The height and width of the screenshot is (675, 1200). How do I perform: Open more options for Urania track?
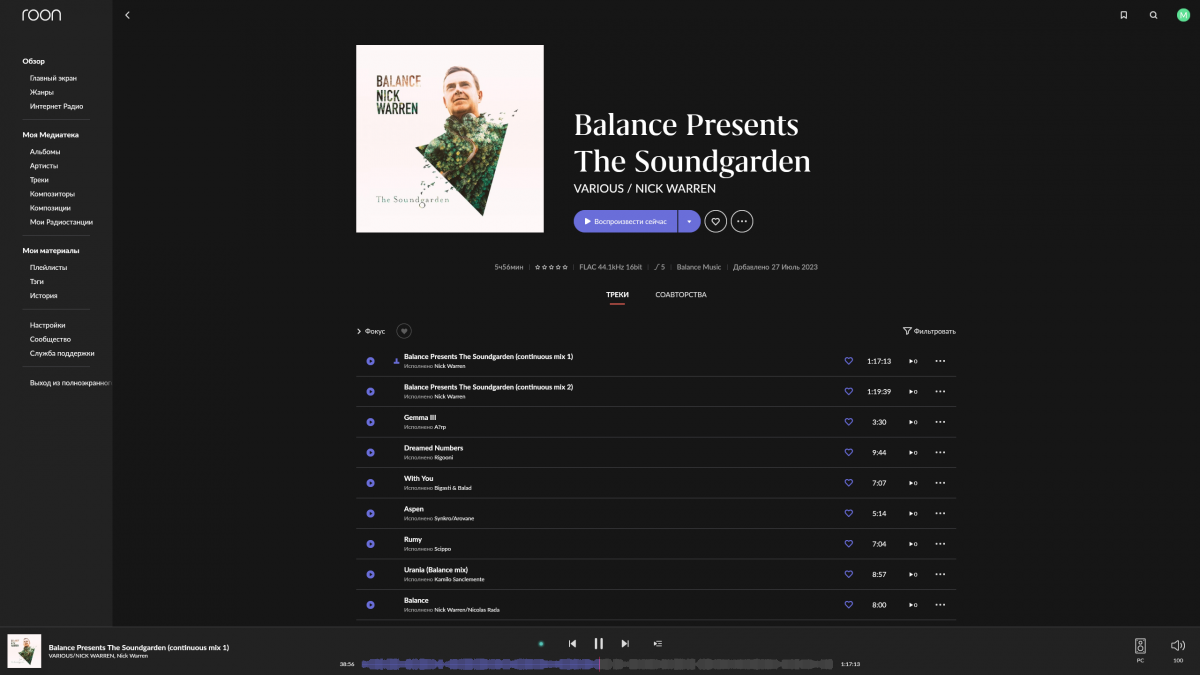(940, 574)
